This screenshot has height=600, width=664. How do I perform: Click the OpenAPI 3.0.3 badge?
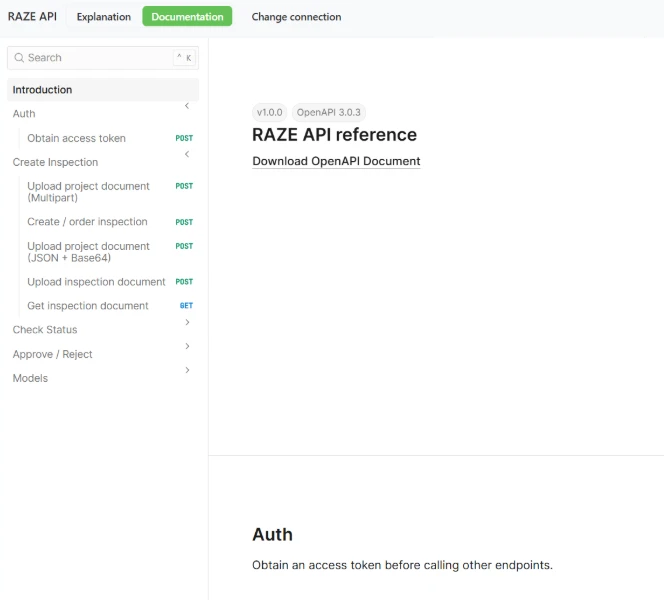[329, 112]
